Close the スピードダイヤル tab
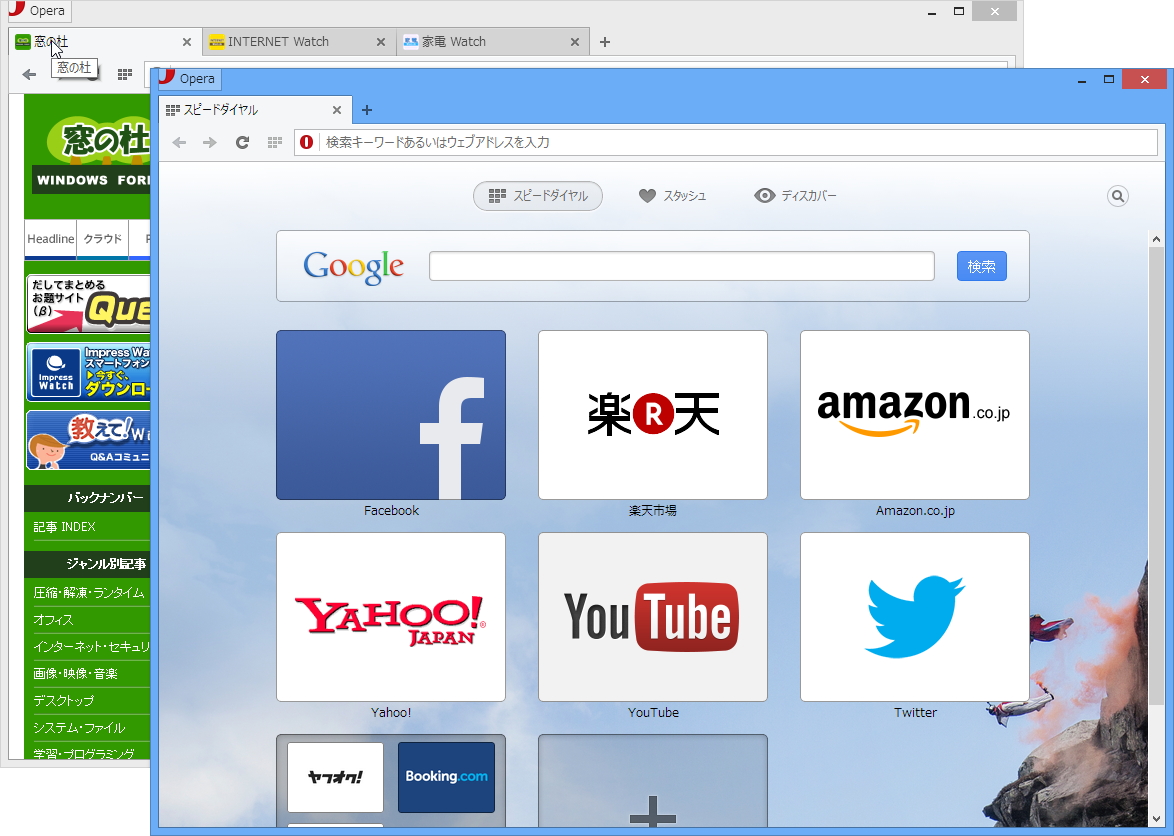 point(337,110)
